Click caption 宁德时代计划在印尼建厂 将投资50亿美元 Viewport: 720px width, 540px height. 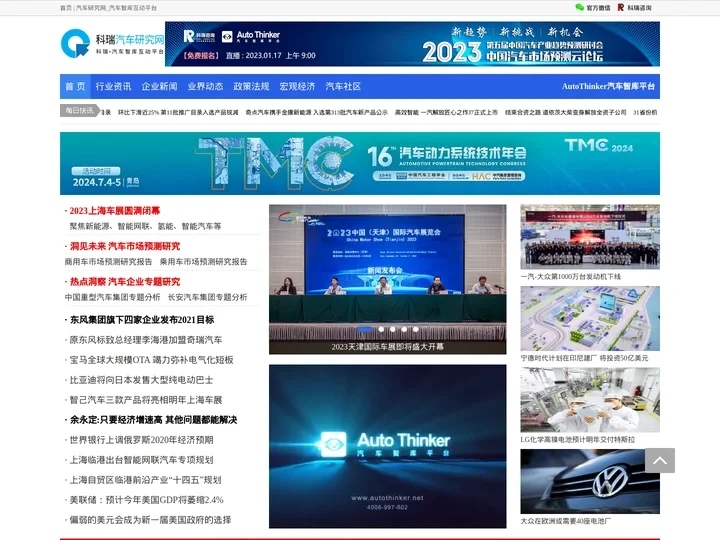point(584,358)
